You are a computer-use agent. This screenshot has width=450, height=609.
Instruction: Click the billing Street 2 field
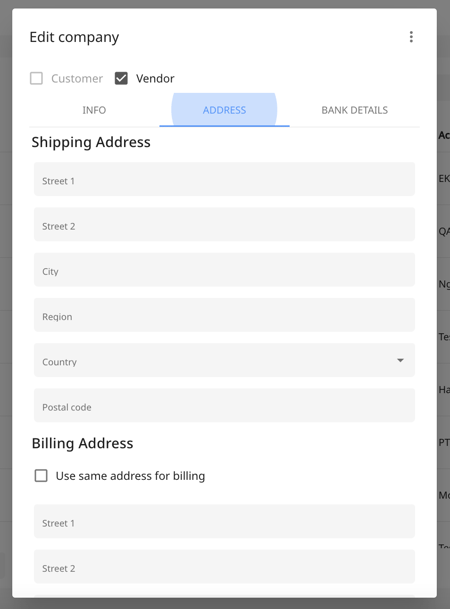224,566
